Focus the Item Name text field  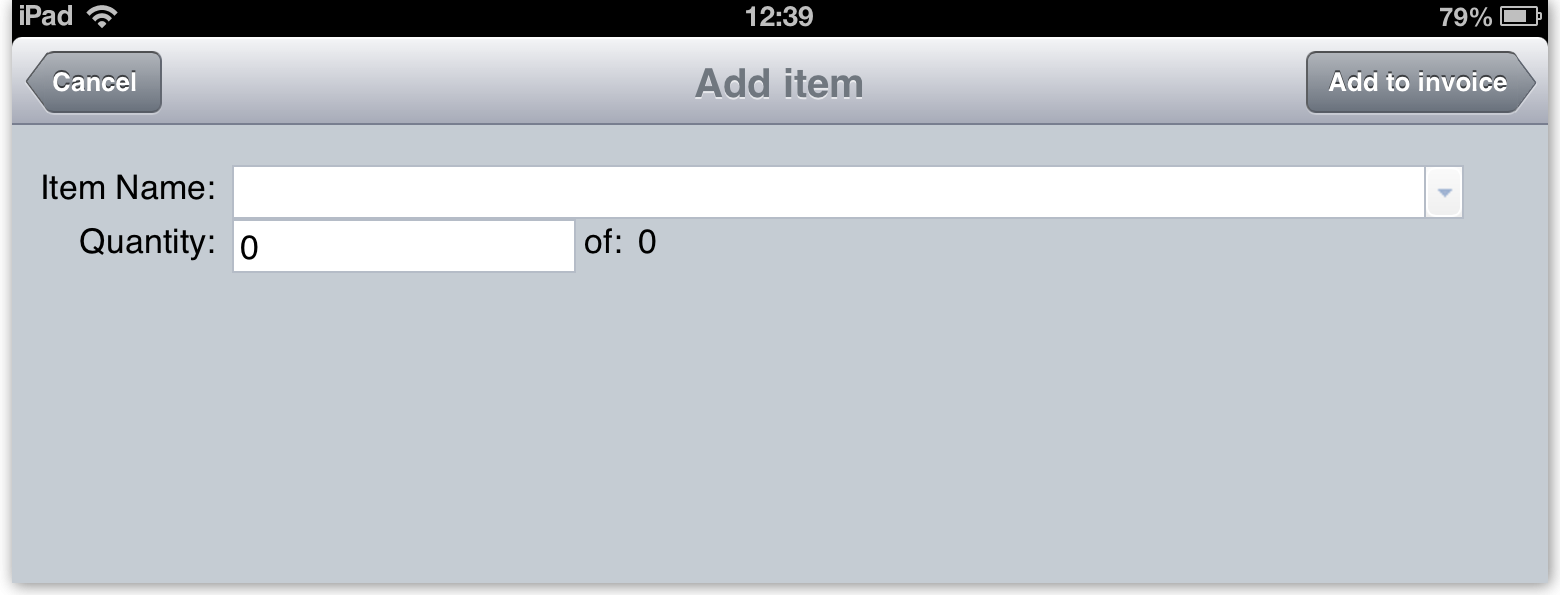pos(828,191)
